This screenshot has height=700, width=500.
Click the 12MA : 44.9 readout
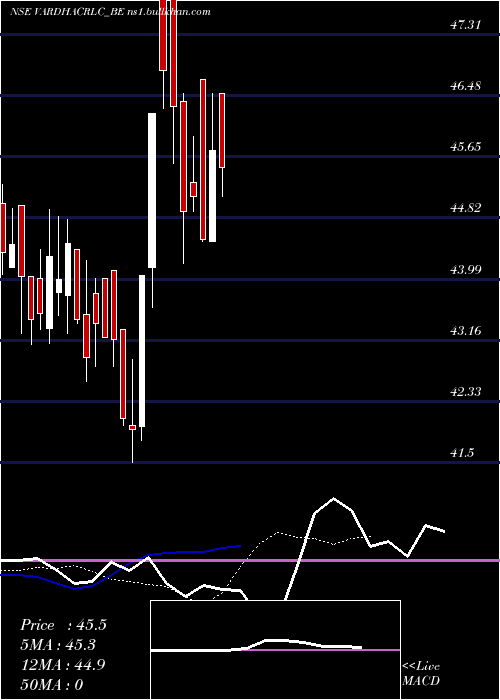pos(63,665)
